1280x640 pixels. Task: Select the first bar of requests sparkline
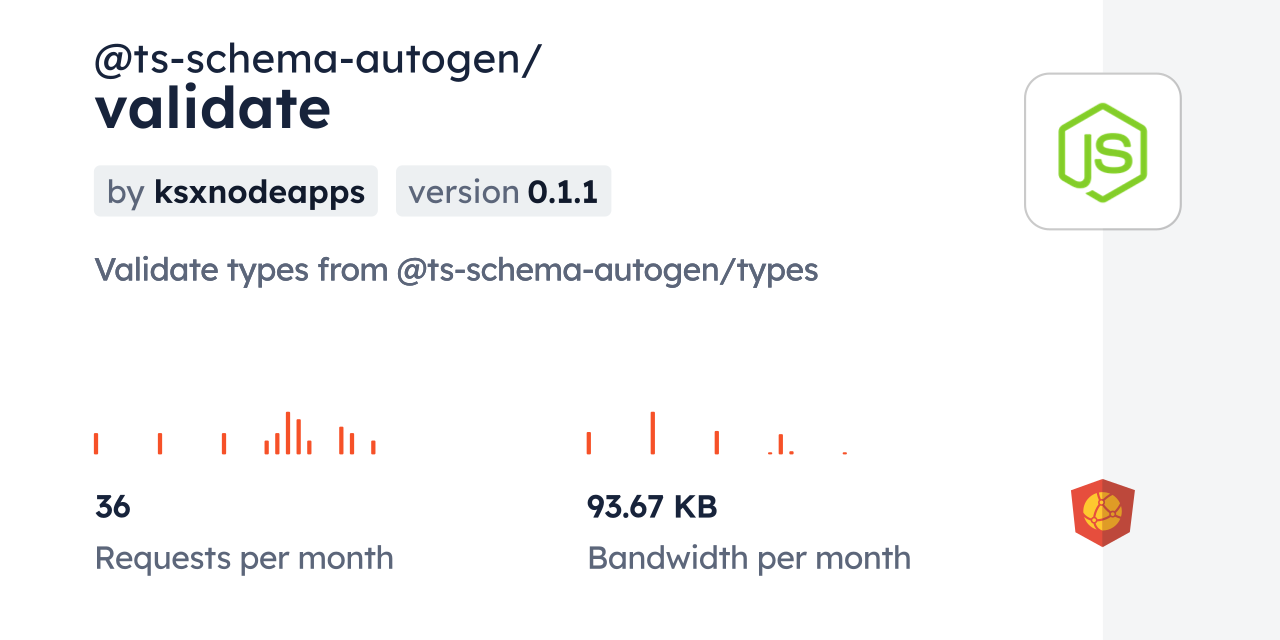[96, 443]
